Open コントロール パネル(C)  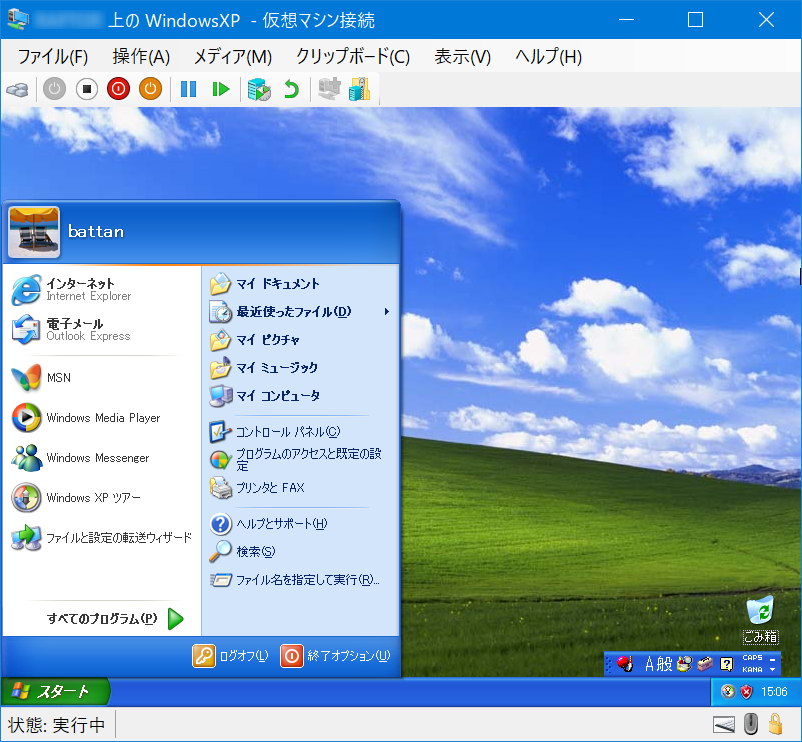pyautogui.click(x=300, y=432)
